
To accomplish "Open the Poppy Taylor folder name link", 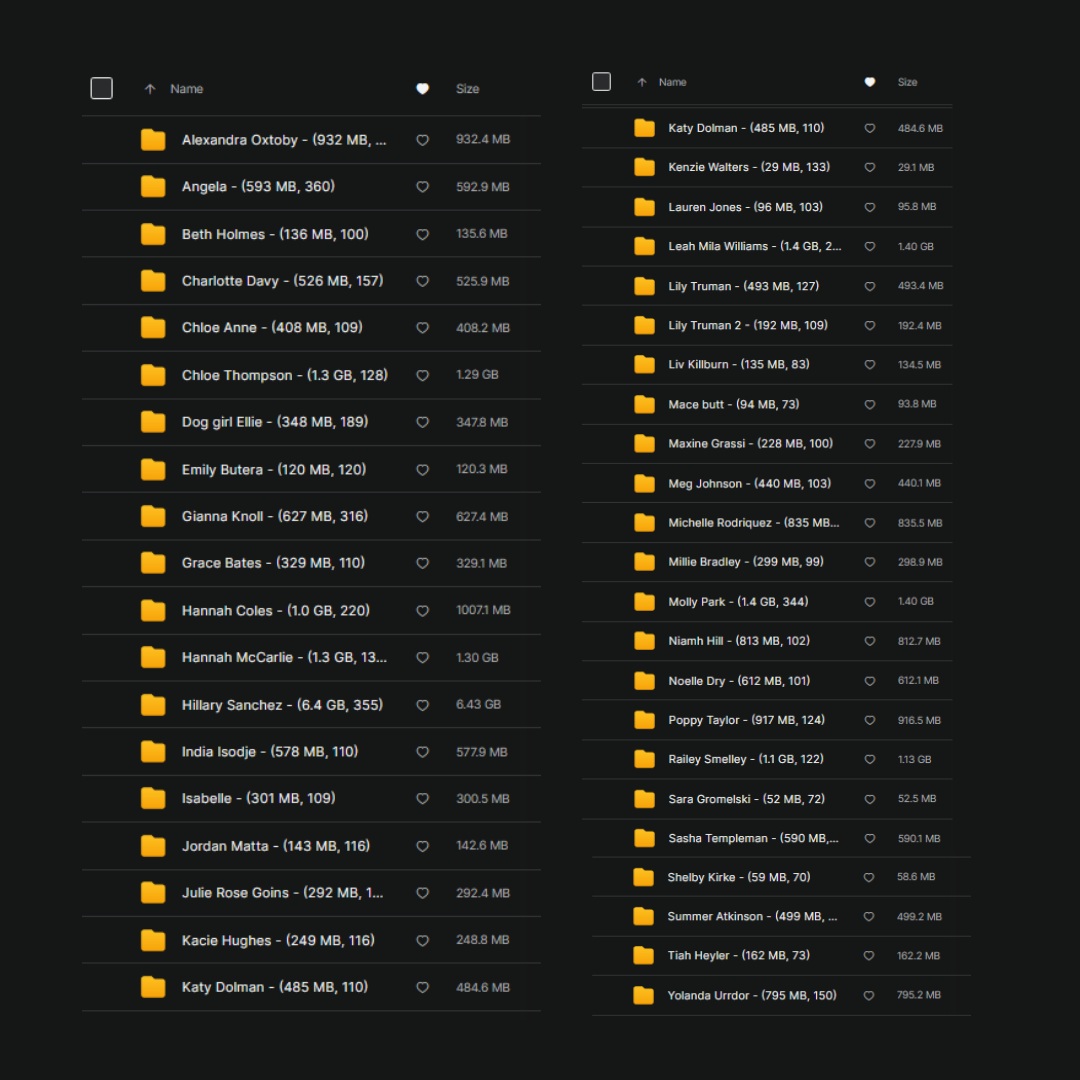I will click(x=746, y=720).
